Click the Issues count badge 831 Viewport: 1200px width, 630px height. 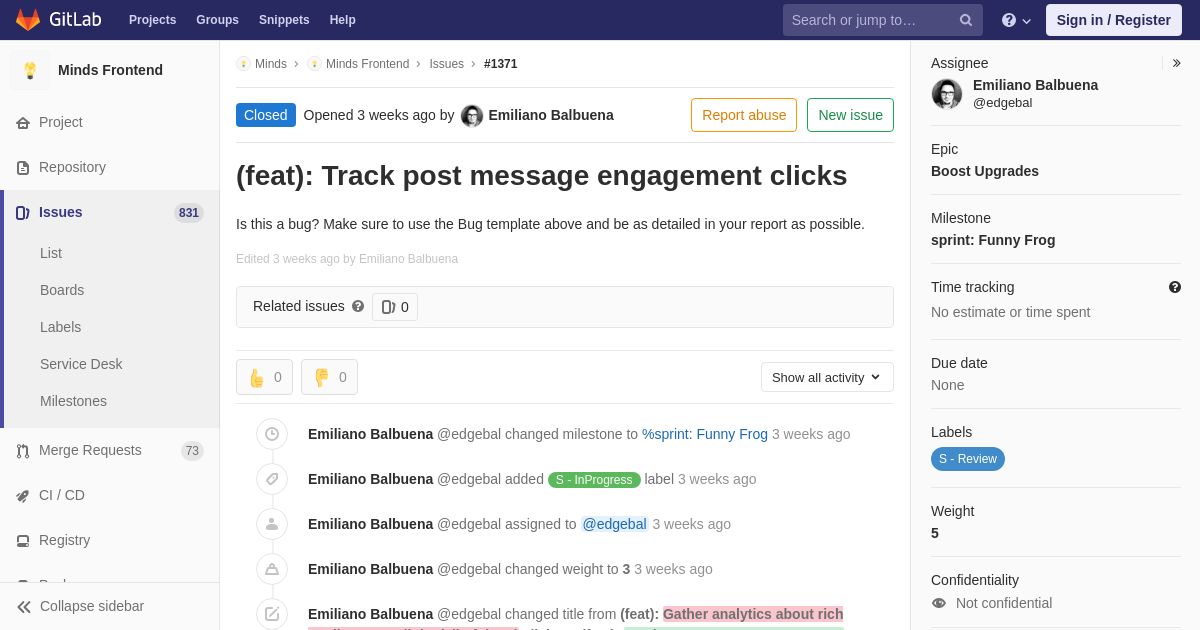[x=189, y=213]
